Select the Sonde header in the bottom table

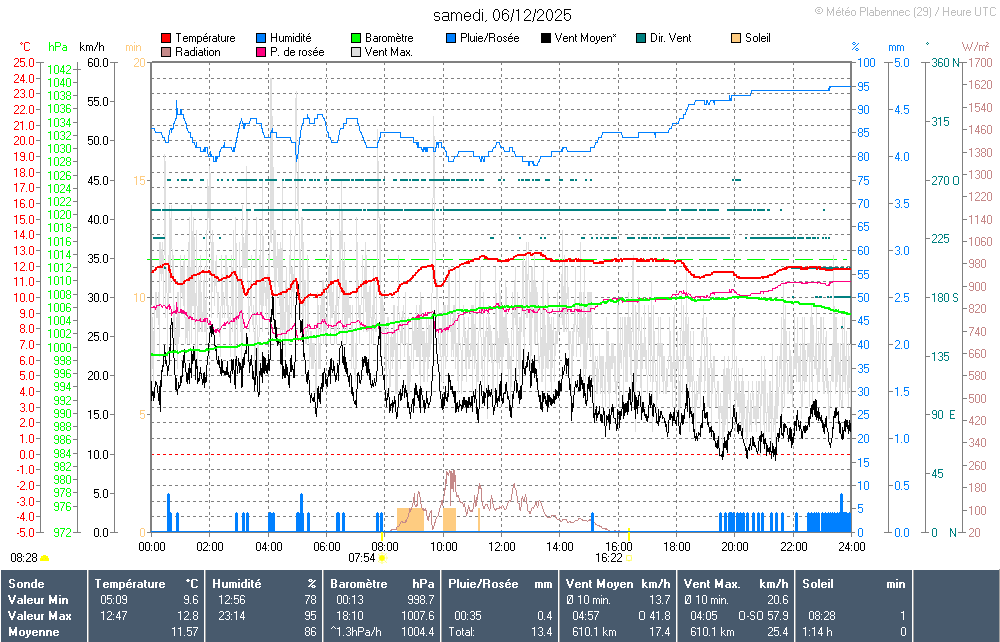26,583
